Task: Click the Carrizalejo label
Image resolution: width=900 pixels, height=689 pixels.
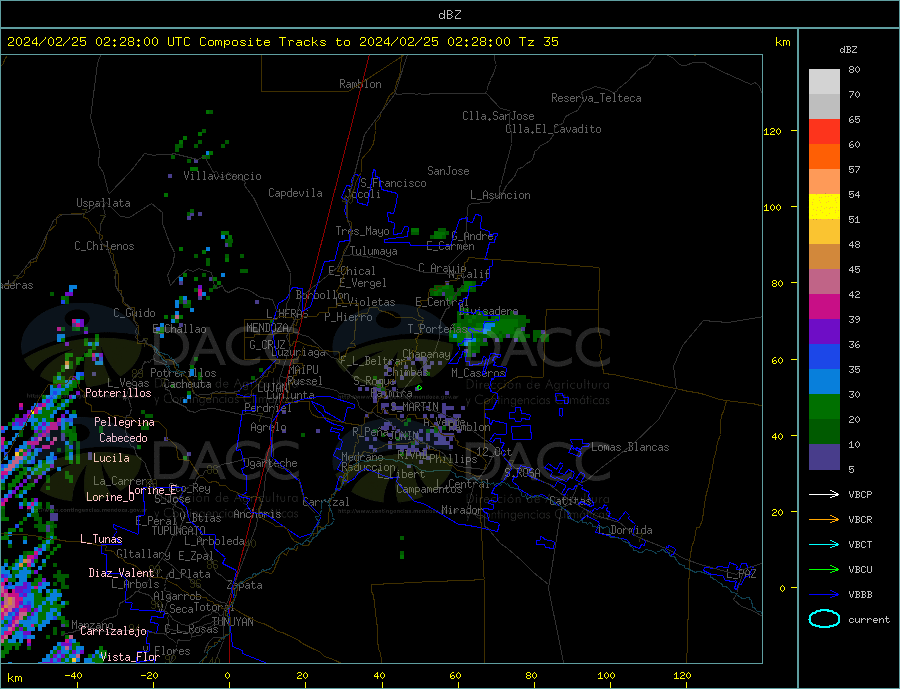Action: click(113, 631)
